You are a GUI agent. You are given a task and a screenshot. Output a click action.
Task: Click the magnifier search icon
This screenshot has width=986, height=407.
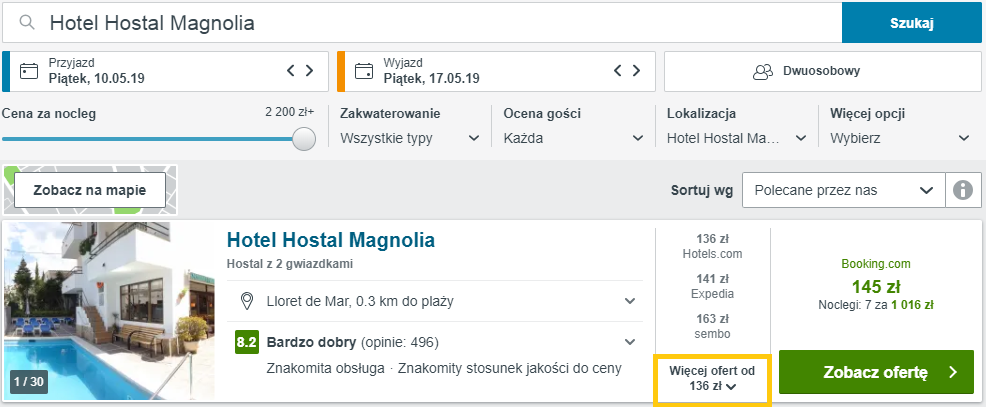(x=26, y=23)
